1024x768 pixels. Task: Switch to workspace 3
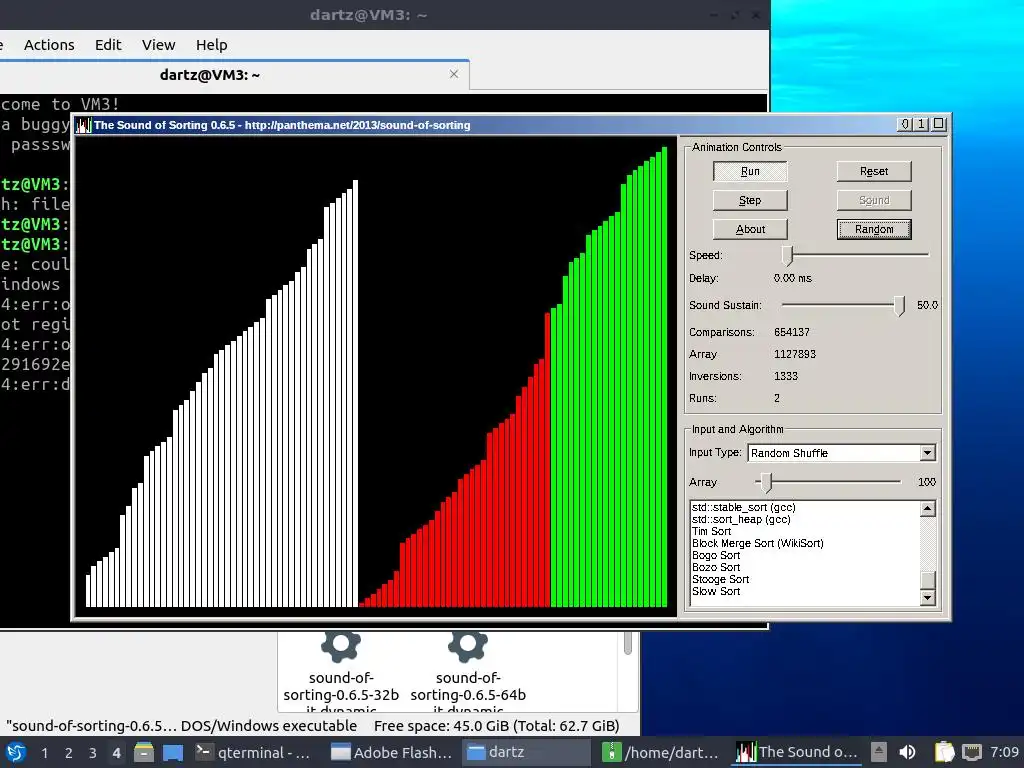click(x=93, y=753)
